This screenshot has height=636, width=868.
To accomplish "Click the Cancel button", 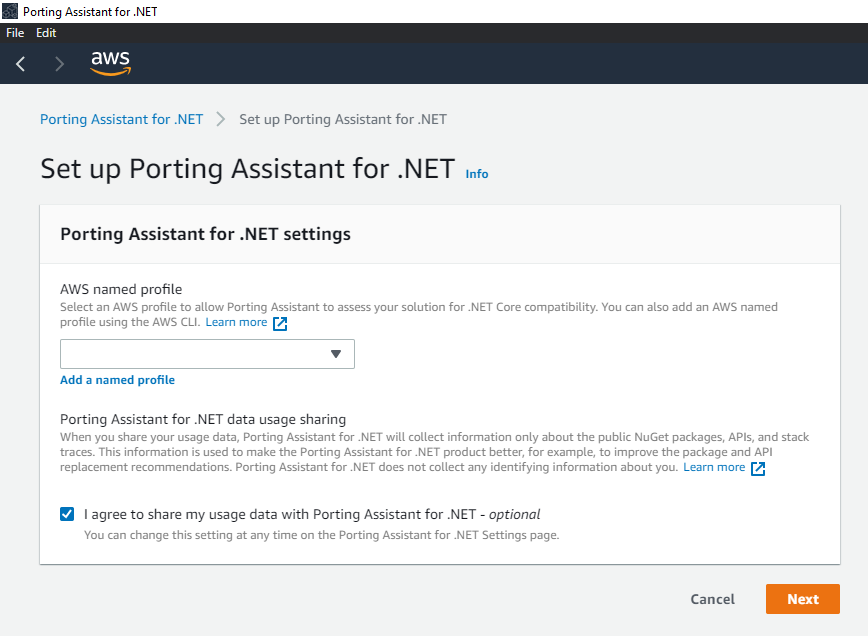I will 712,599.
